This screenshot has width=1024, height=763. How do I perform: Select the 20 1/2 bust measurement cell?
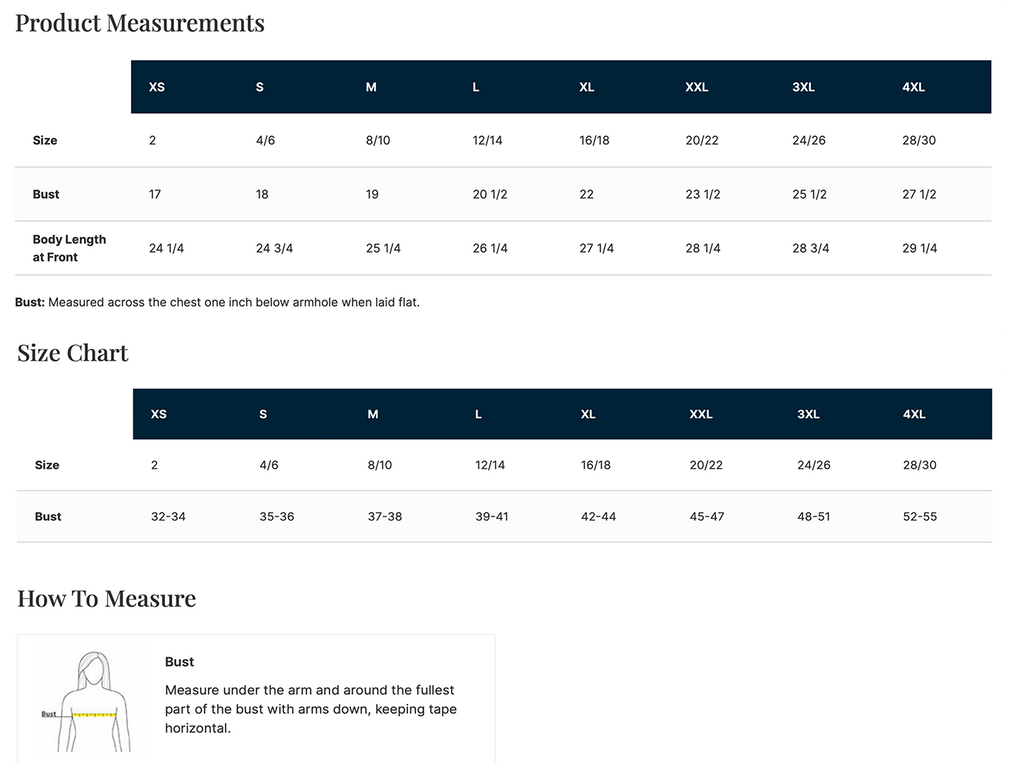(x=490, y=194)
